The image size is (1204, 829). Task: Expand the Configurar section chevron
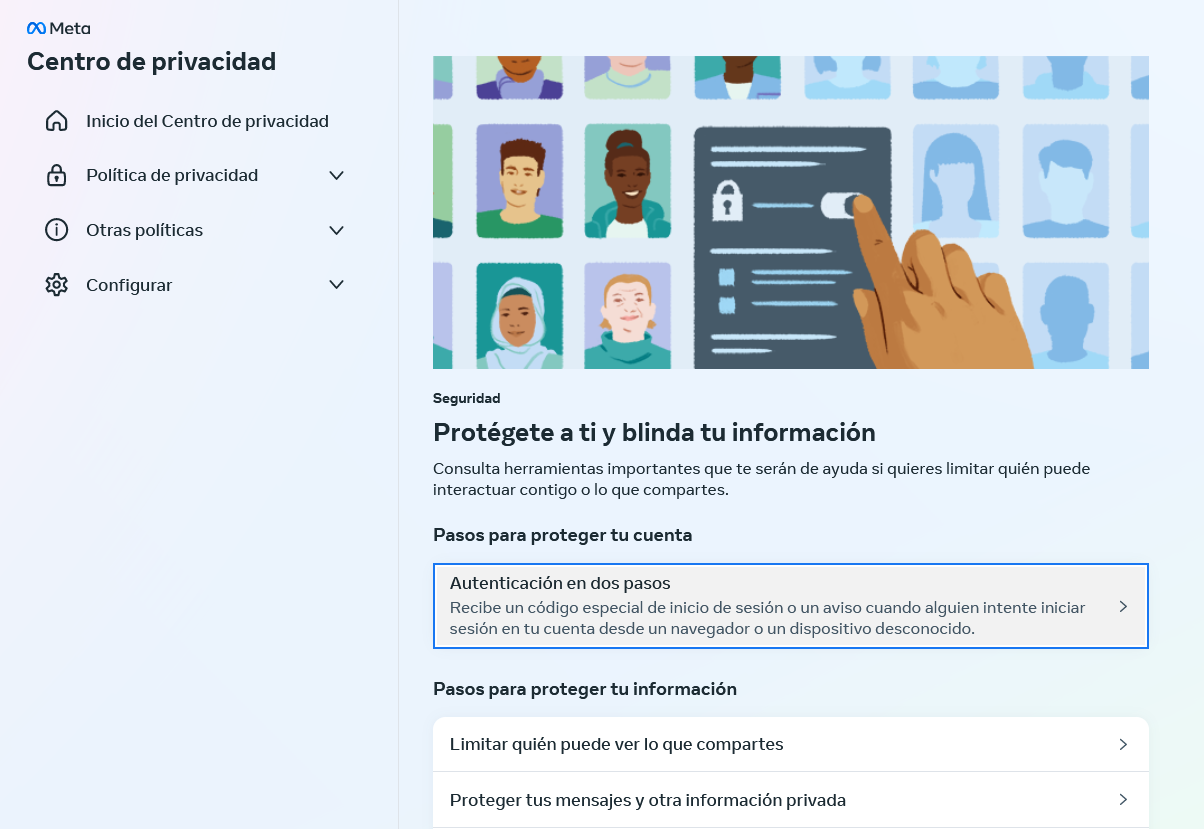tap(337, 285)
